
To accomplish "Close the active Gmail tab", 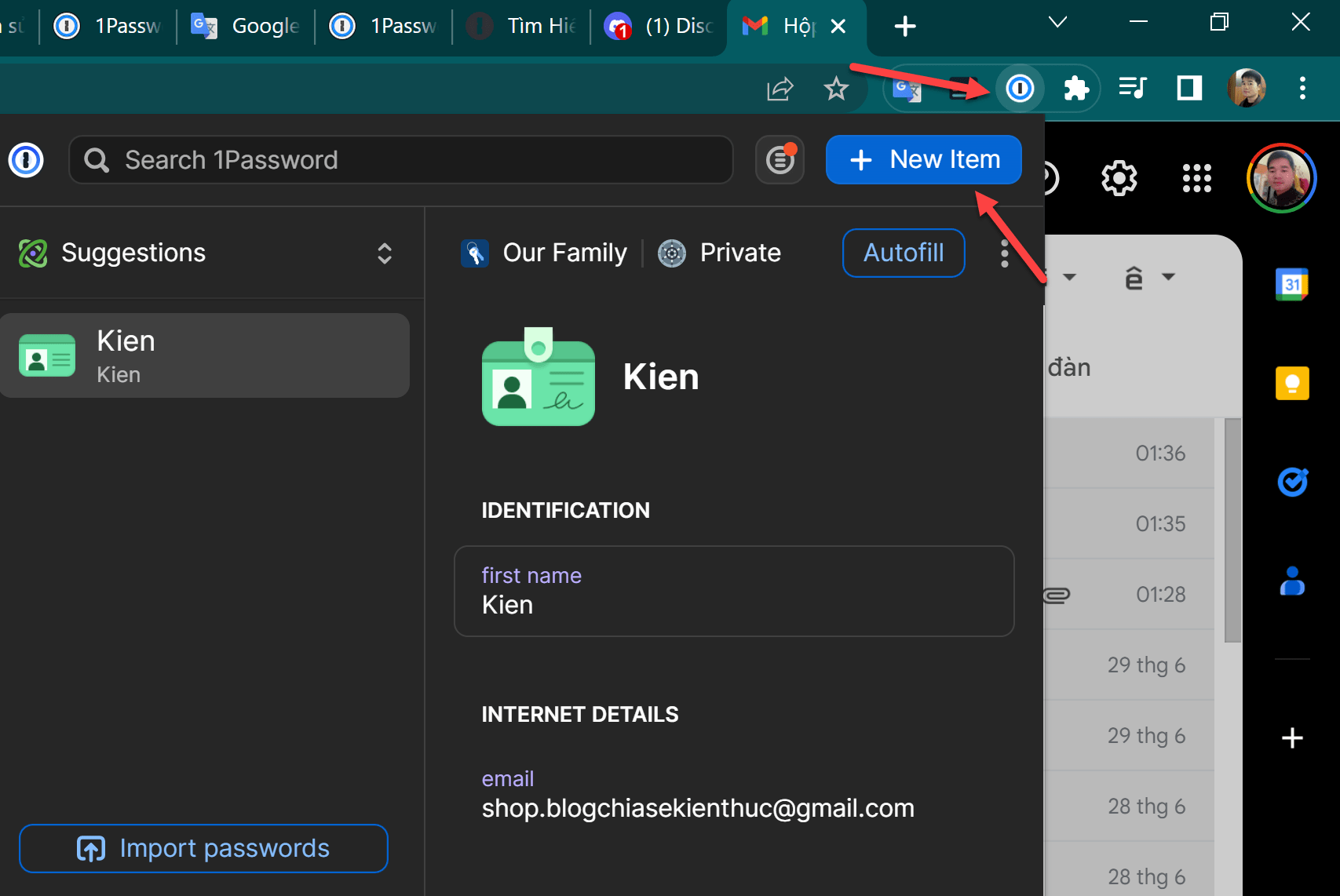I will click(x=838, y=27).
